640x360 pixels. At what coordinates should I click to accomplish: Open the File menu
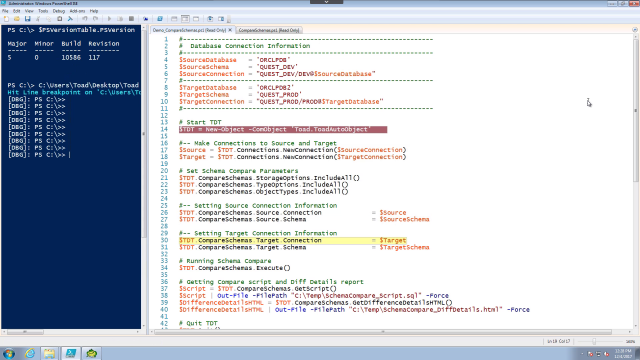5,11
